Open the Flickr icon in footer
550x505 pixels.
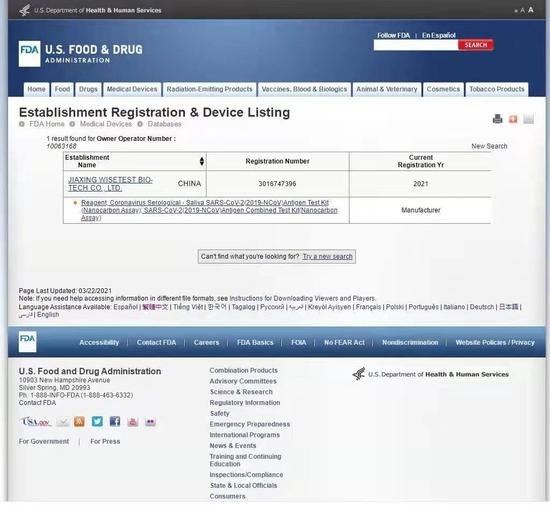click(x=150, y=422)
